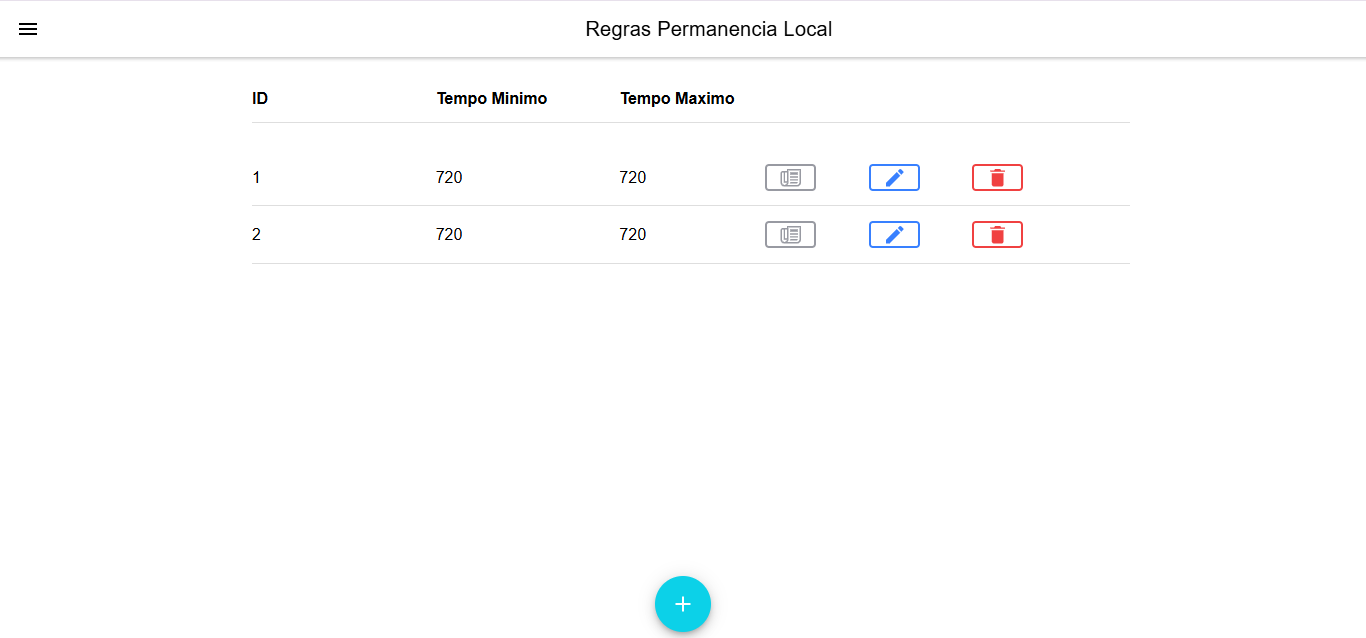The image size is (1366, 638).
Task: Edit rule 1 with the pencil icon
Action: pos(894,177)
